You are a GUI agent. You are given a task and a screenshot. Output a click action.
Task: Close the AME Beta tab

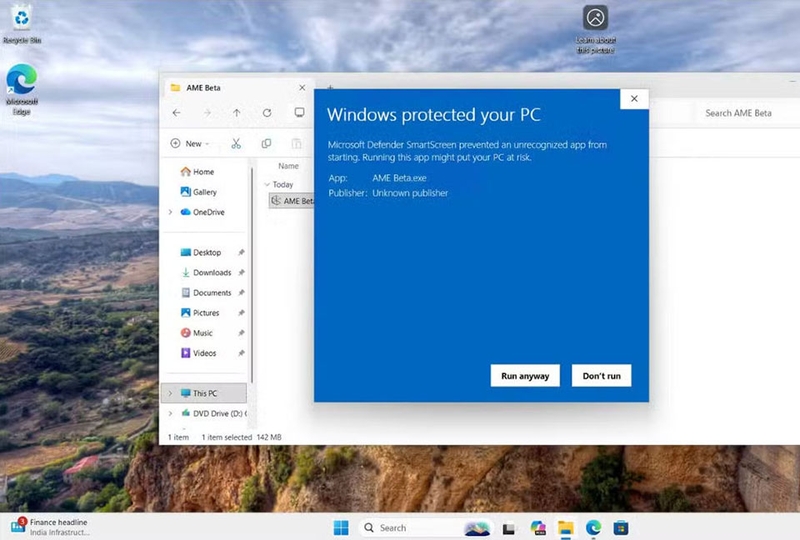pos(302,88)
